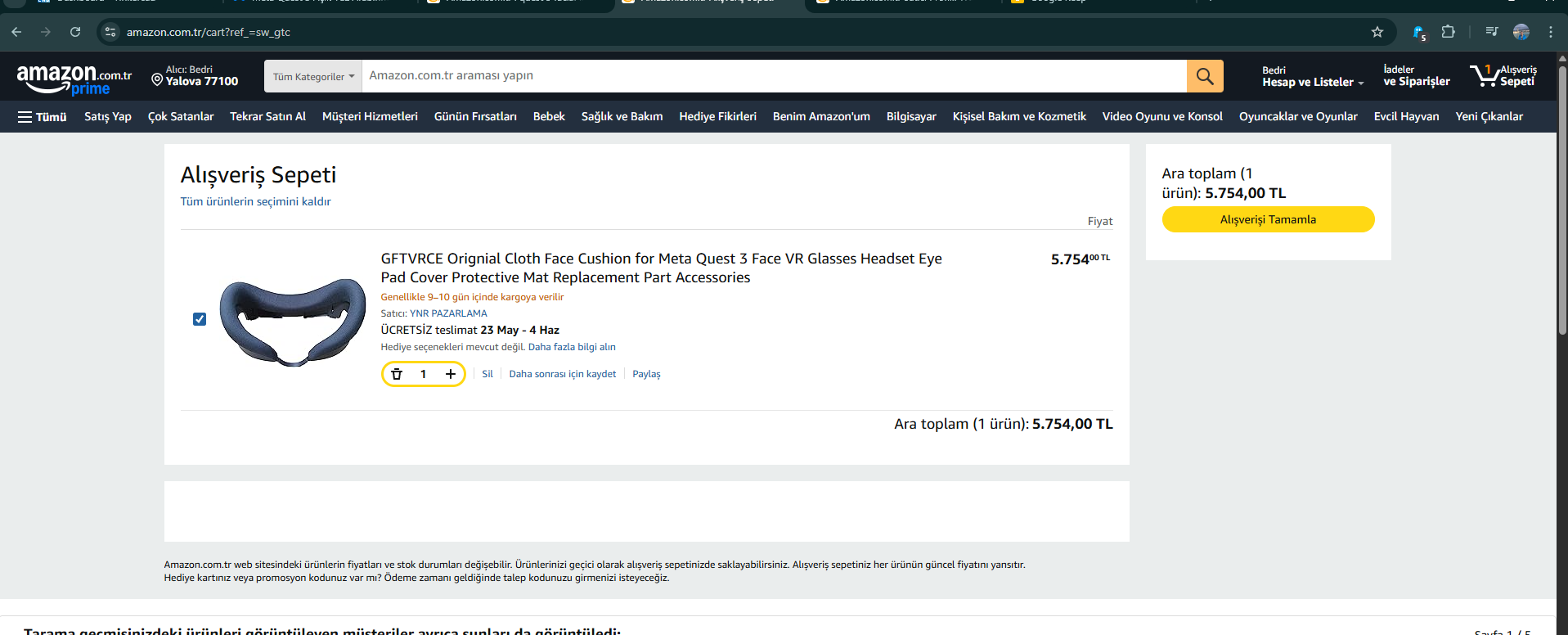Viewport: 1568px width, 635px height.
Task: Click the browser forward arrow
Action: coord(46,32)
